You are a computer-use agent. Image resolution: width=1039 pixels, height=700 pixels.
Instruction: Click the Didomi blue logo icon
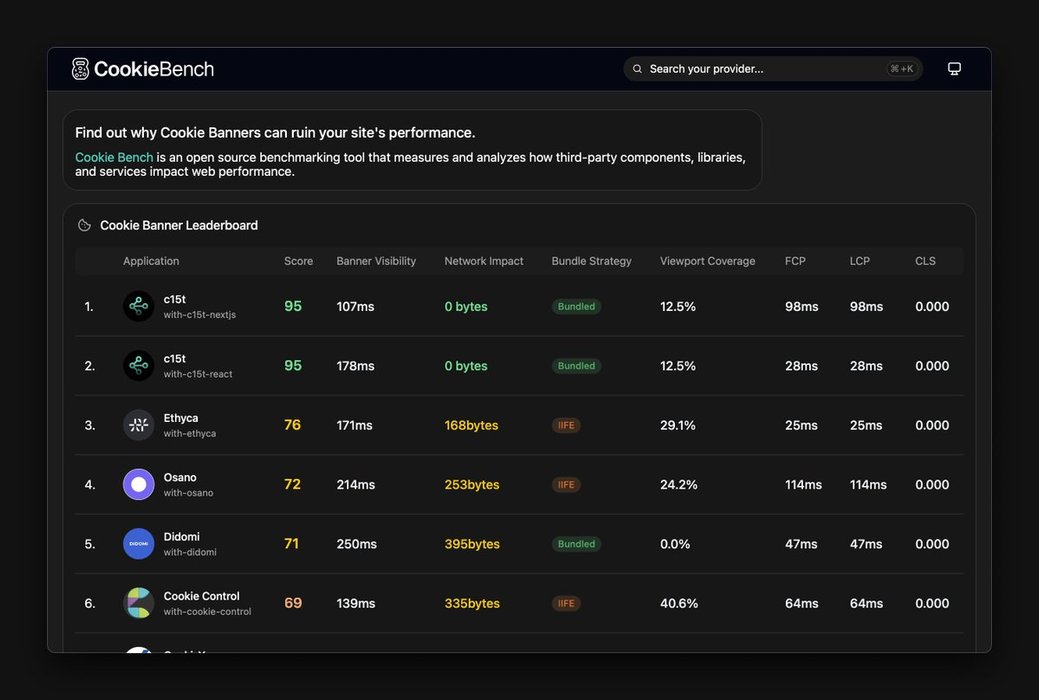(x=138, y=544)
